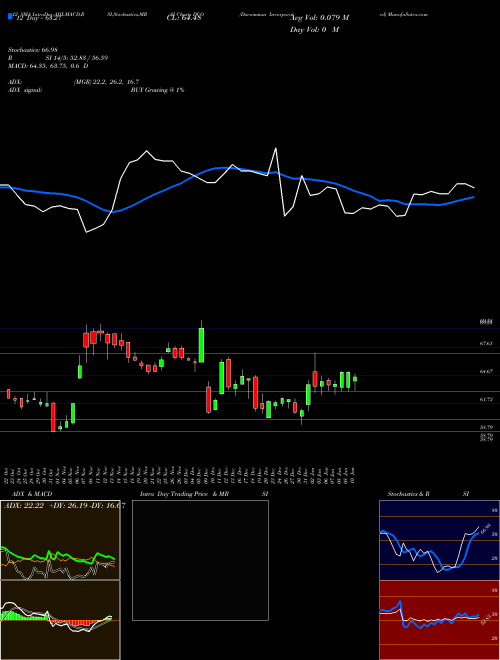Click the 'Day Vol: 0 M' label
Viewport: 500px width, 660px height.
[x=315, y=30]
